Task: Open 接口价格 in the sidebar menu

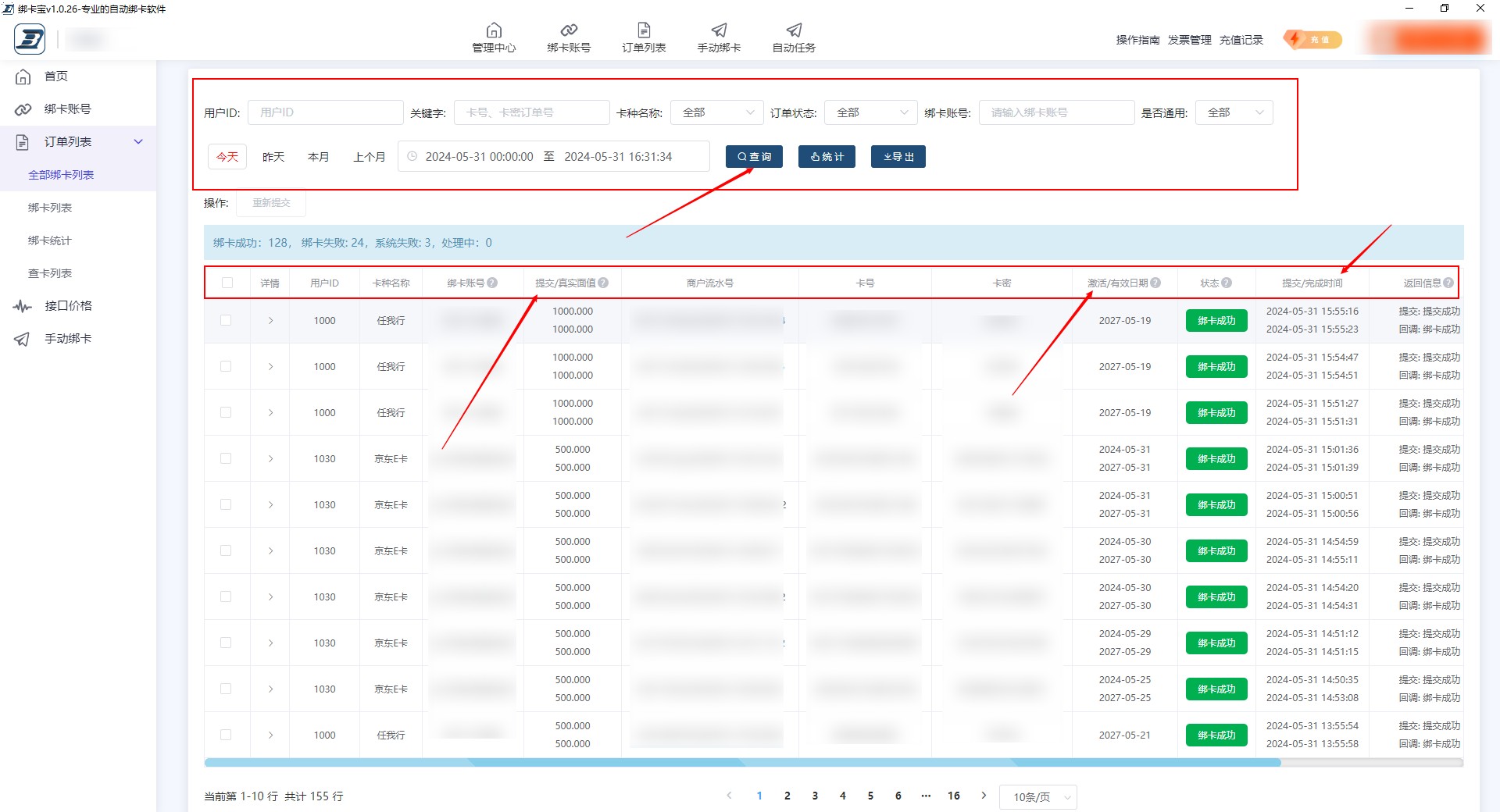Action: point(68,306)
